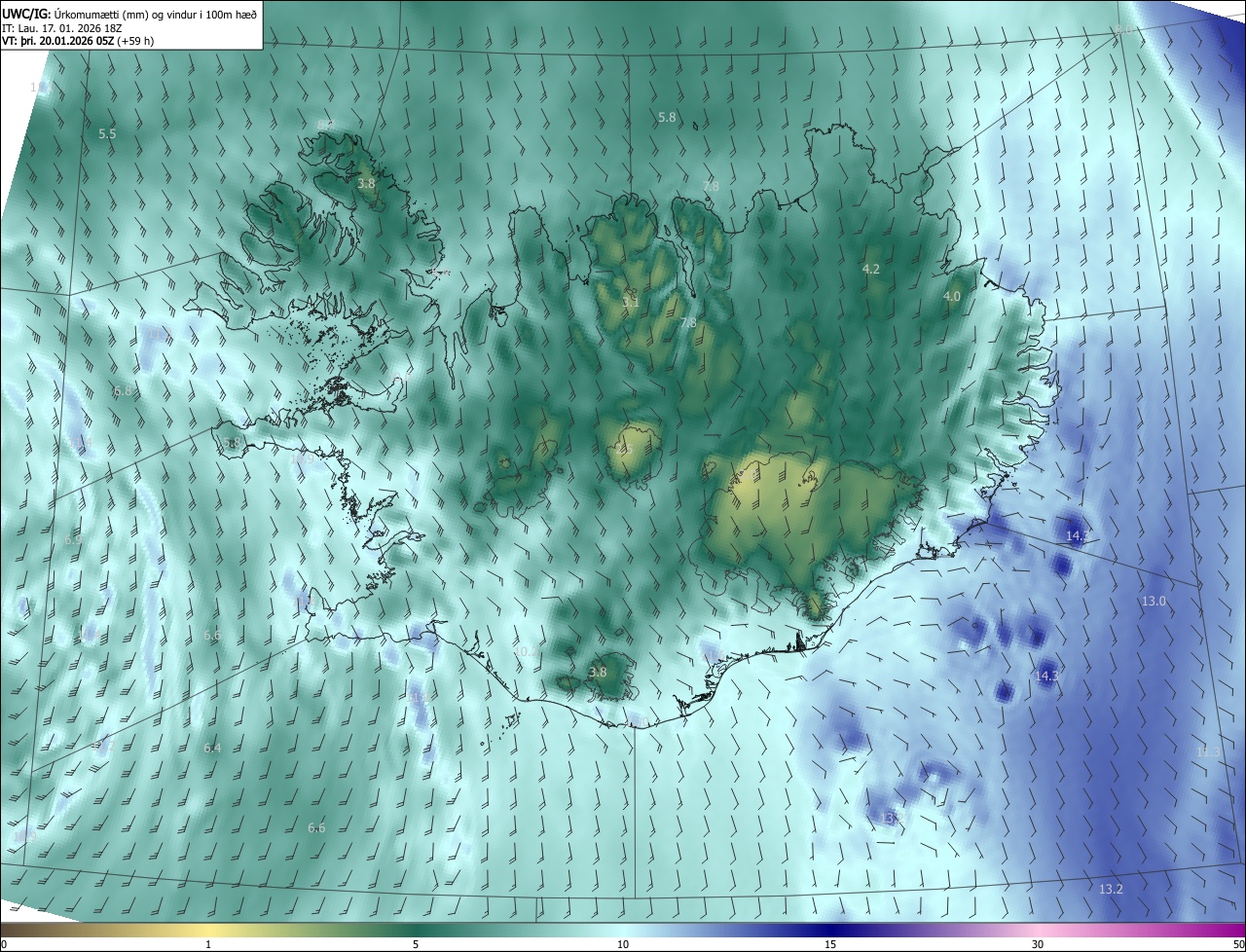Screen dimensions: 1246x952
Task: Click the 1 tick on the color scale
Action: coord(208,944)
